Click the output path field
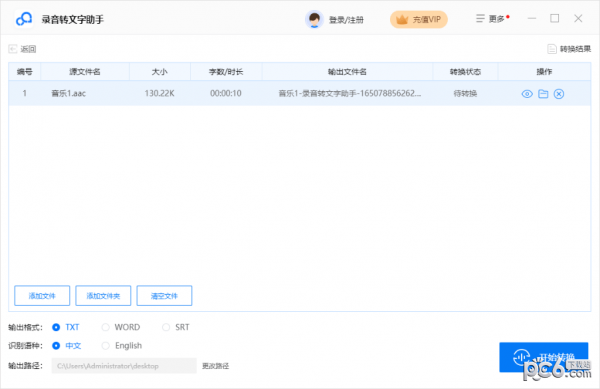Viewport: 600px width, 389px height. 124,366
